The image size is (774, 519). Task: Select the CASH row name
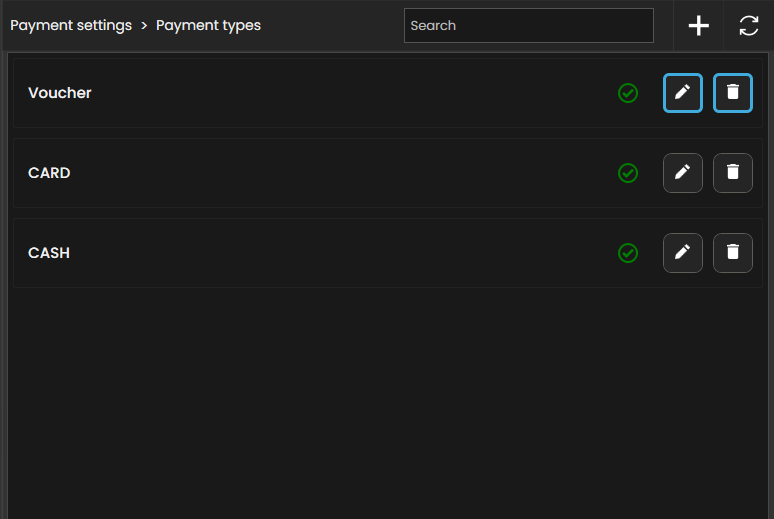click(x=49, y=253)
